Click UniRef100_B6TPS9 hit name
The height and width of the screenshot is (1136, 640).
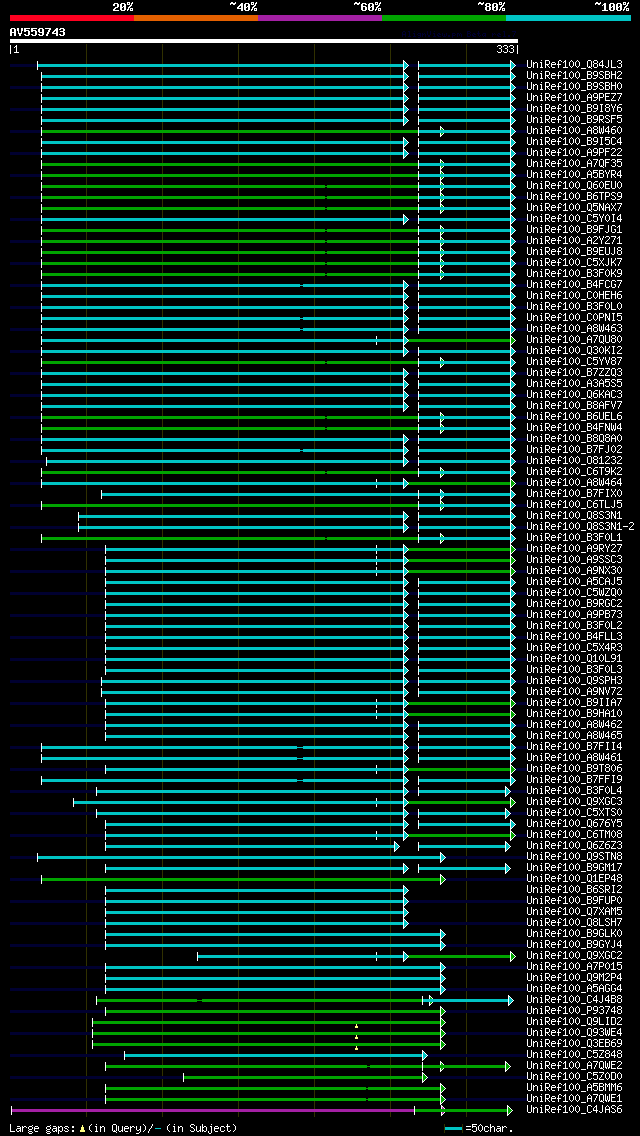(x=574, y=196)
